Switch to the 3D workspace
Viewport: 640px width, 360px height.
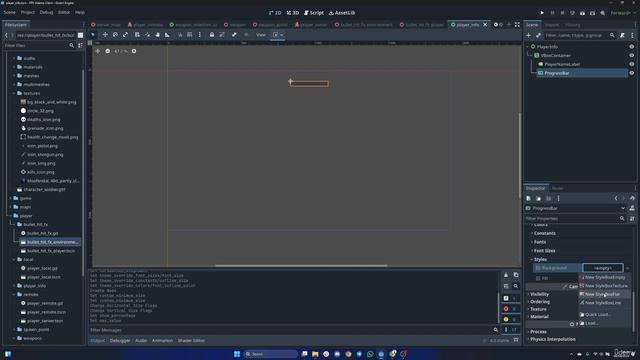click(293, 13)
